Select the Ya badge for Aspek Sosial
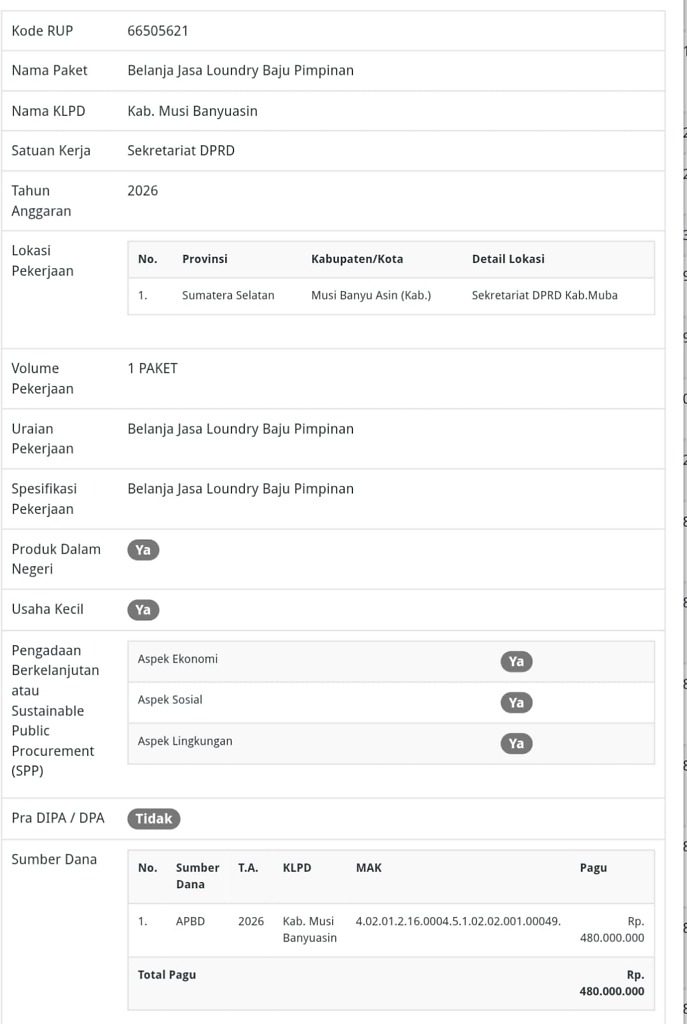Viewport: 687px width, 1024px height. (x=516, y=703)
